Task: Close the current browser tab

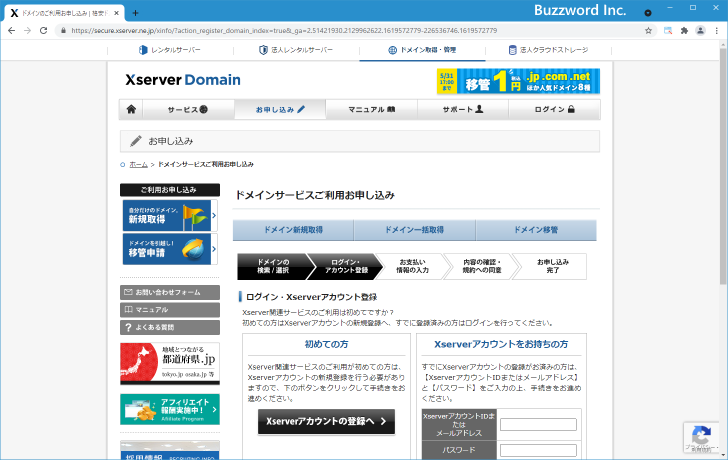Action: [117, 13]
